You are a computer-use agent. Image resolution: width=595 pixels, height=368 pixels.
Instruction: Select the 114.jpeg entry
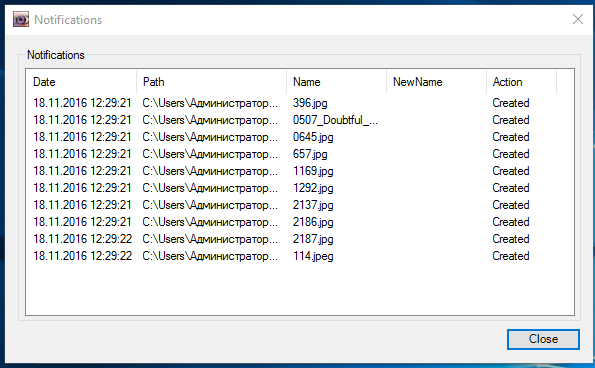[x=313, y=256]
